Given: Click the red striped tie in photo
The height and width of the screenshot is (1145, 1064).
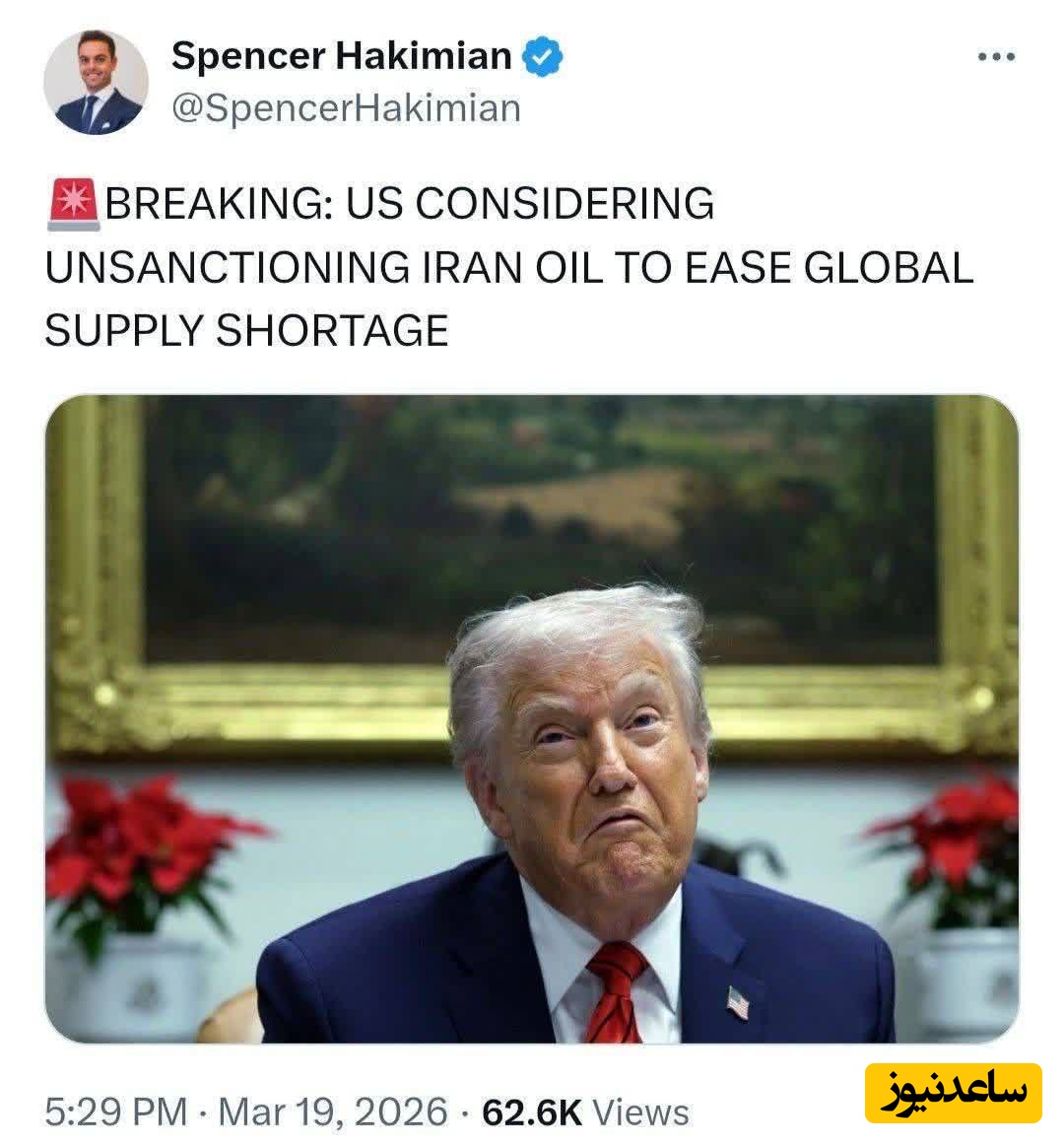Looking at the screenshot, I should coord(618,992).
